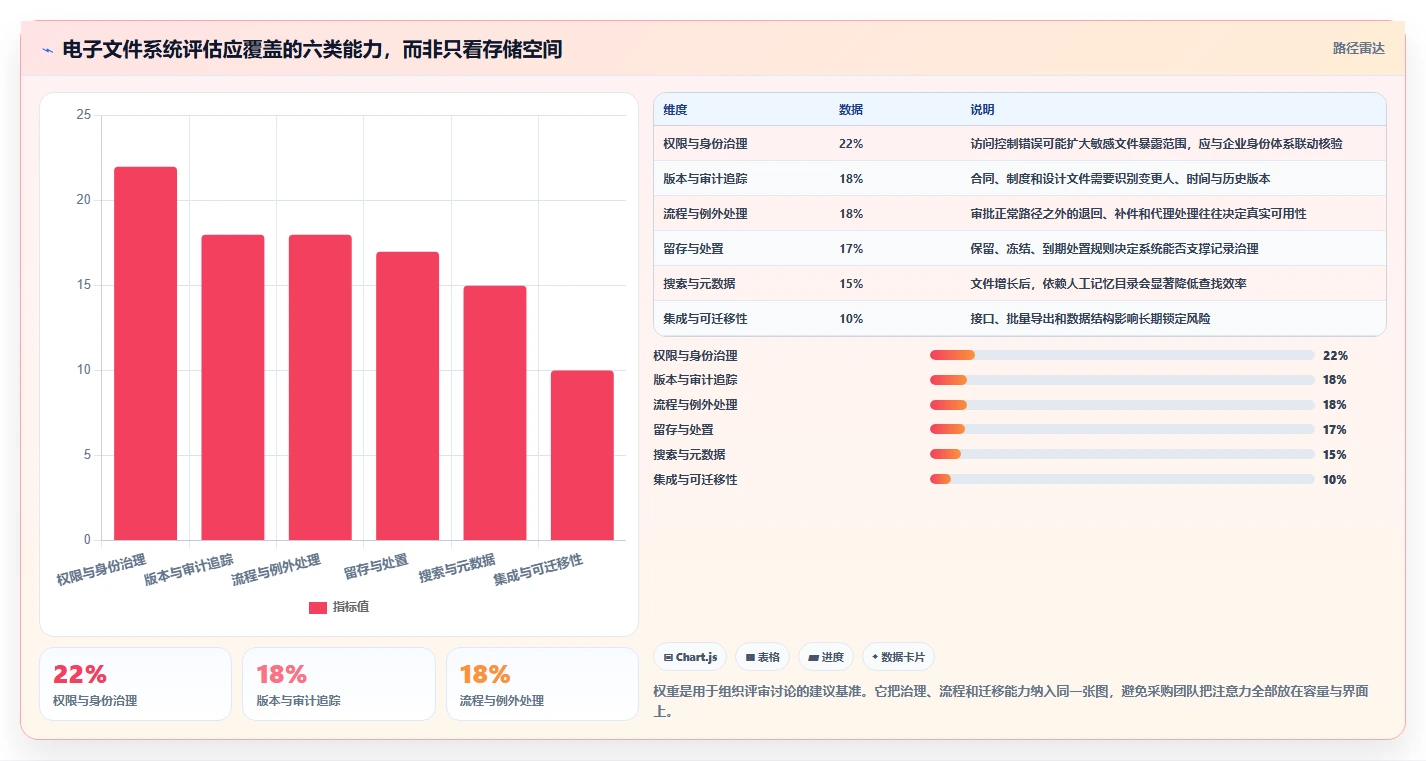
Task: Click the 流程与例外处理 progress bar
Action: (x=1122, y=405)
